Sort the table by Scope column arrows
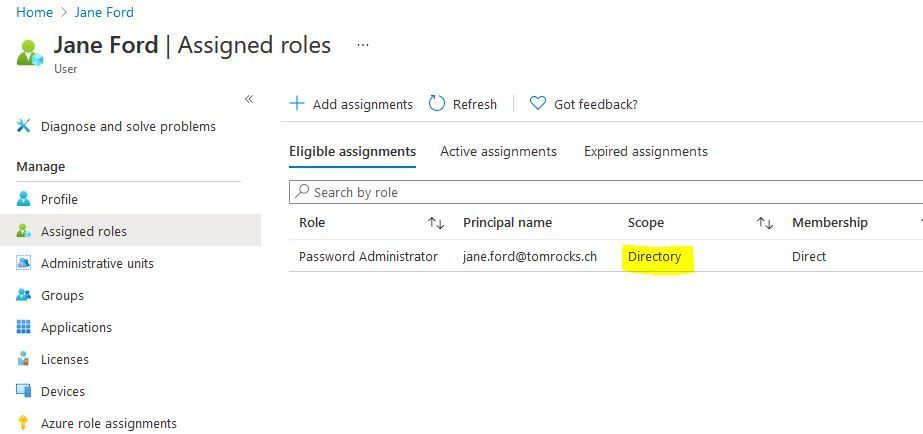 pyautogui.click(x=765, y=223)
